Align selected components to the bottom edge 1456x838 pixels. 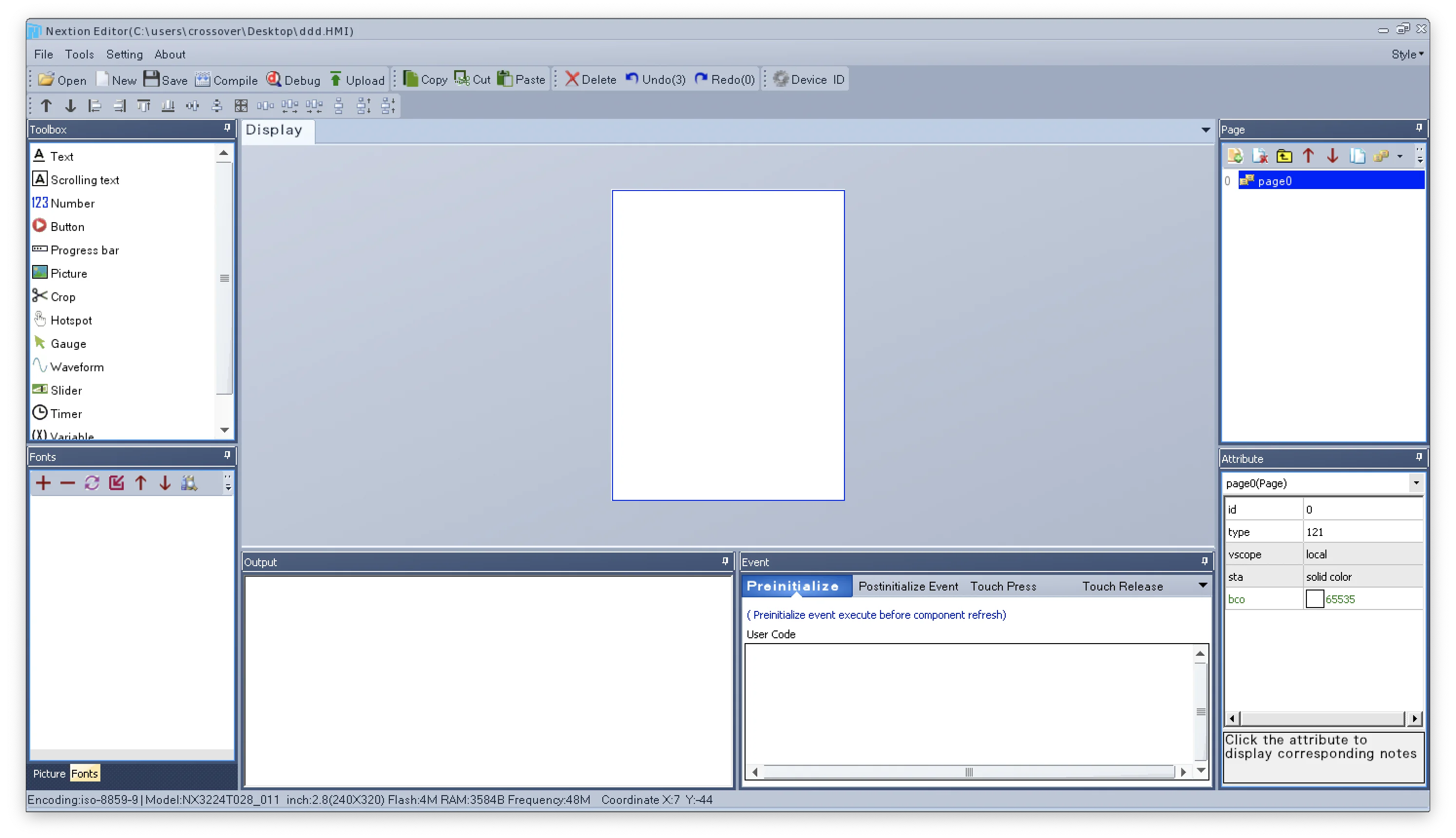coord(168,106)
